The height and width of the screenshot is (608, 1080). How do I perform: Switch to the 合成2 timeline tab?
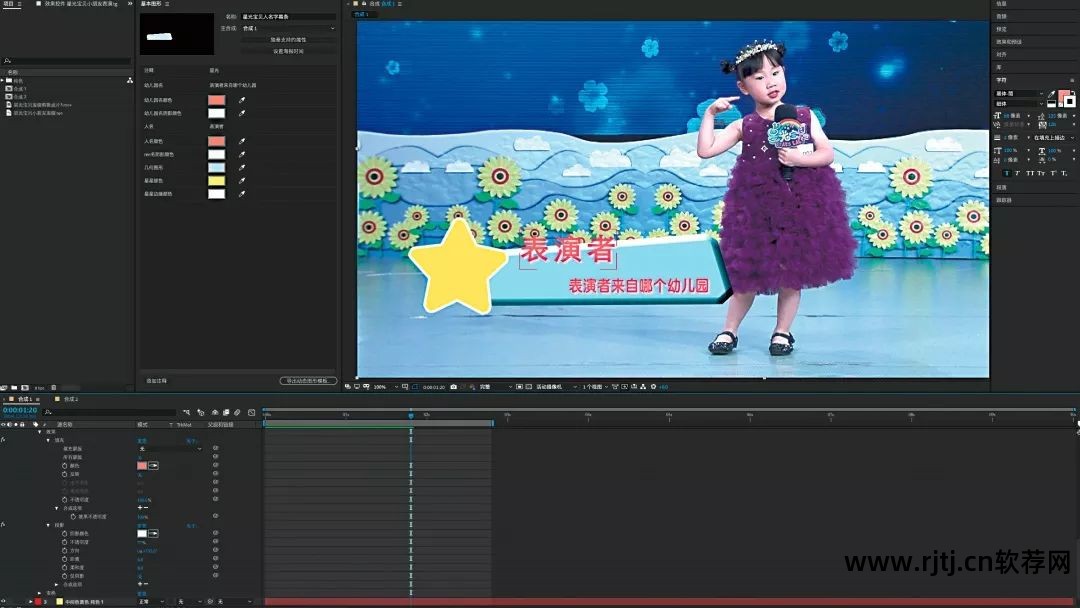tap(71, 399)
